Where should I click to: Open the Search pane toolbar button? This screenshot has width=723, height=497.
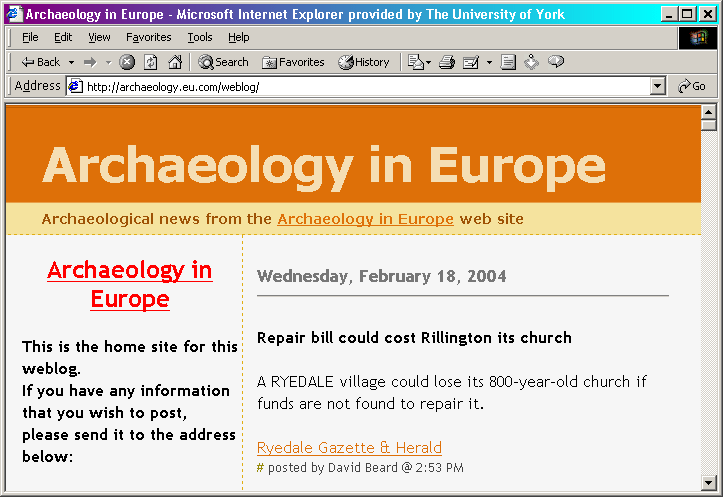[224, 62]
